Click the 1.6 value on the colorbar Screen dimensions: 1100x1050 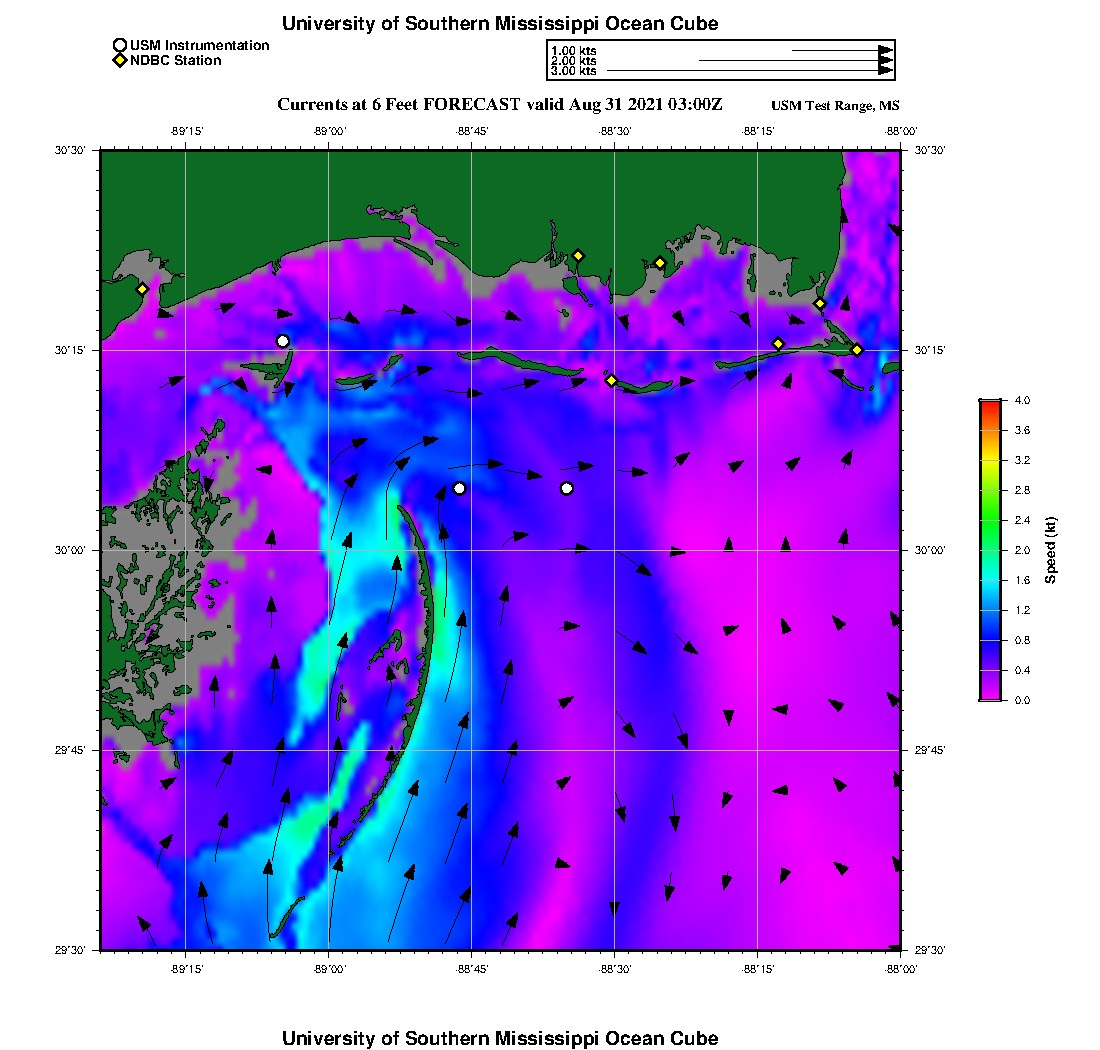tap(1022, 580)
